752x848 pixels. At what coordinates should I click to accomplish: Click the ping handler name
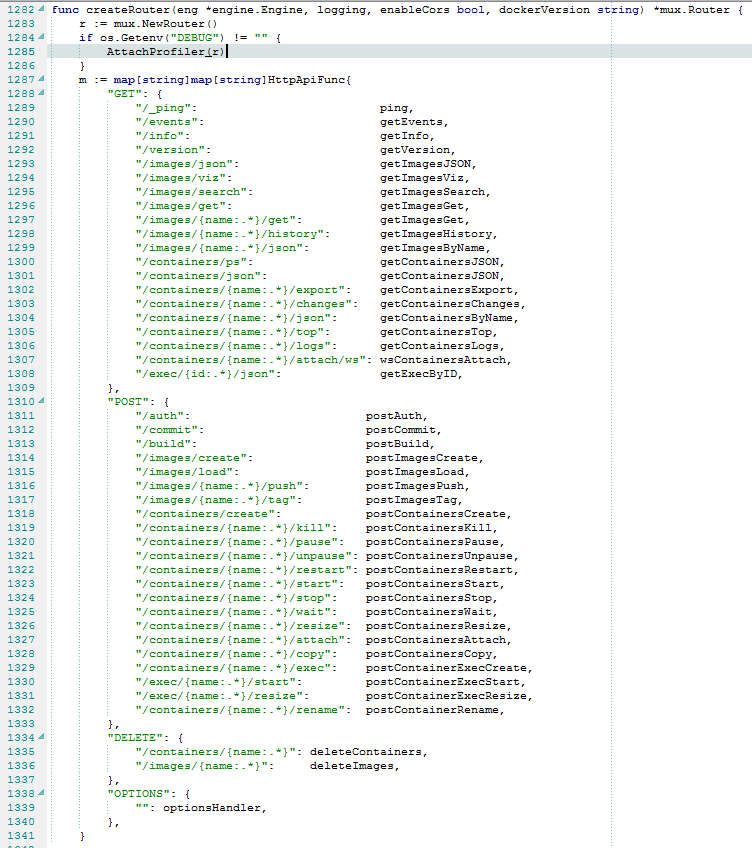pos(393,108)
